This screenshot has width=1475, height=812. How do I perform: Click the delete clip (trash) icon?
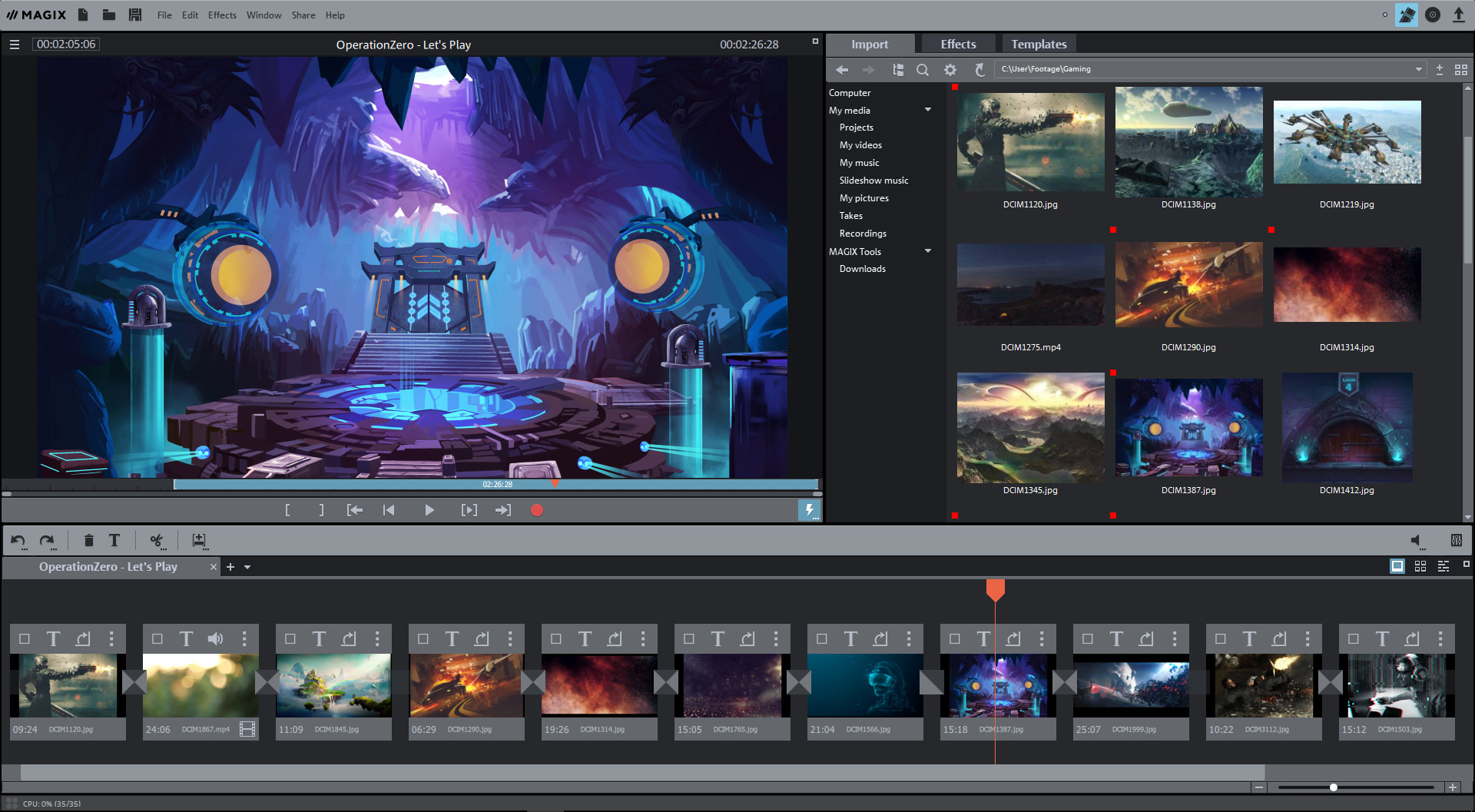tap(88, 541)
